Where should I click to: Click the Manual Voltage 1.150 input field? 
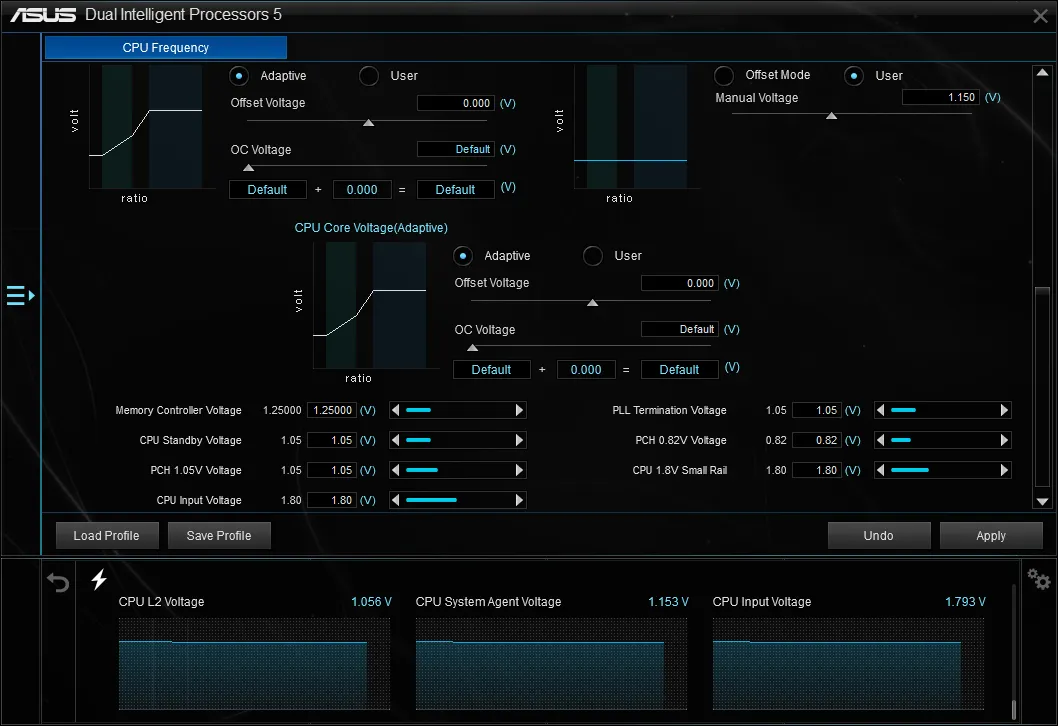tap(941, 97)
